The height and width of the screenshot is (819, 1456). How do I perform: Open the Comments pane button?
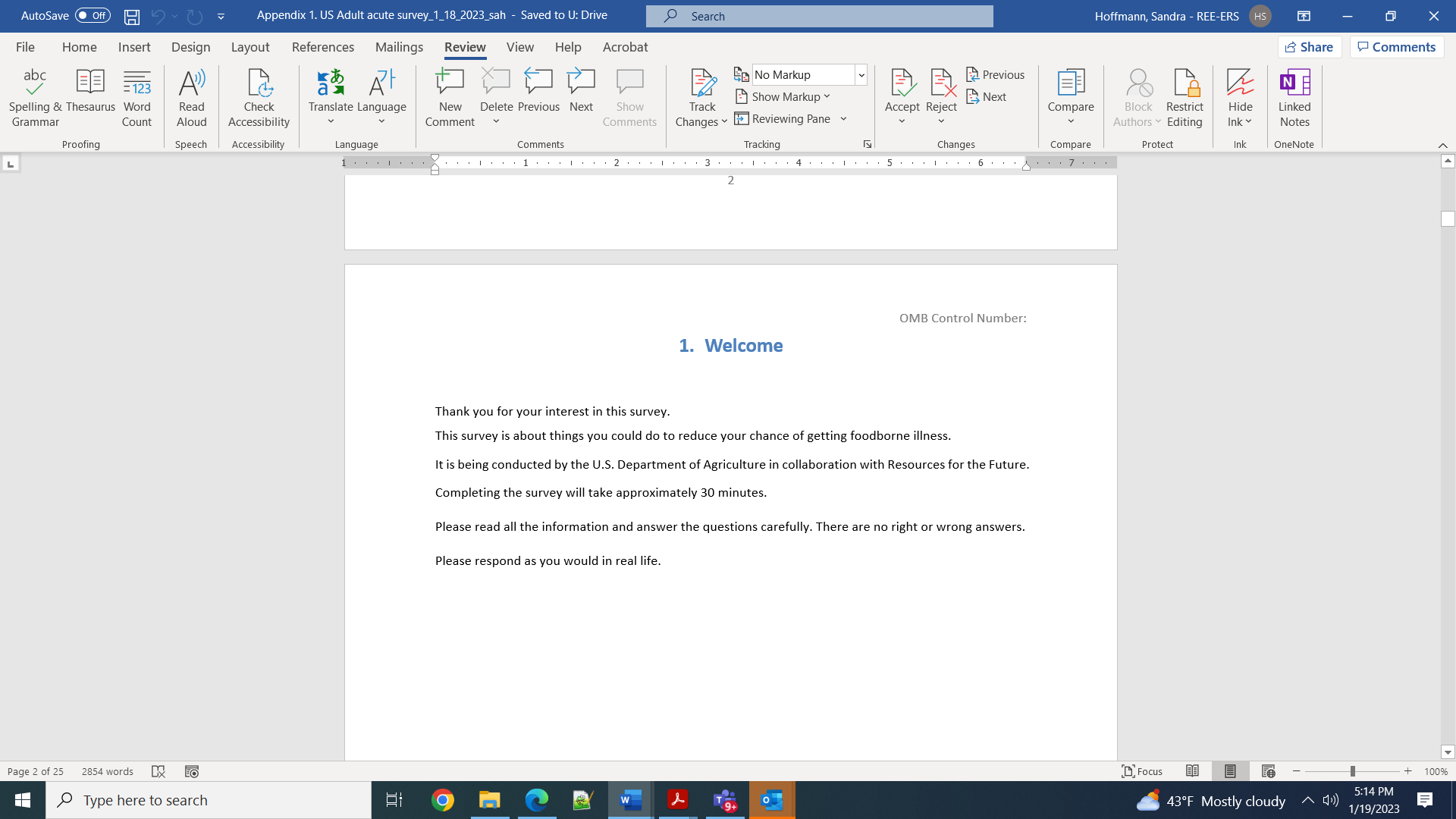[x=1396, y=47]
